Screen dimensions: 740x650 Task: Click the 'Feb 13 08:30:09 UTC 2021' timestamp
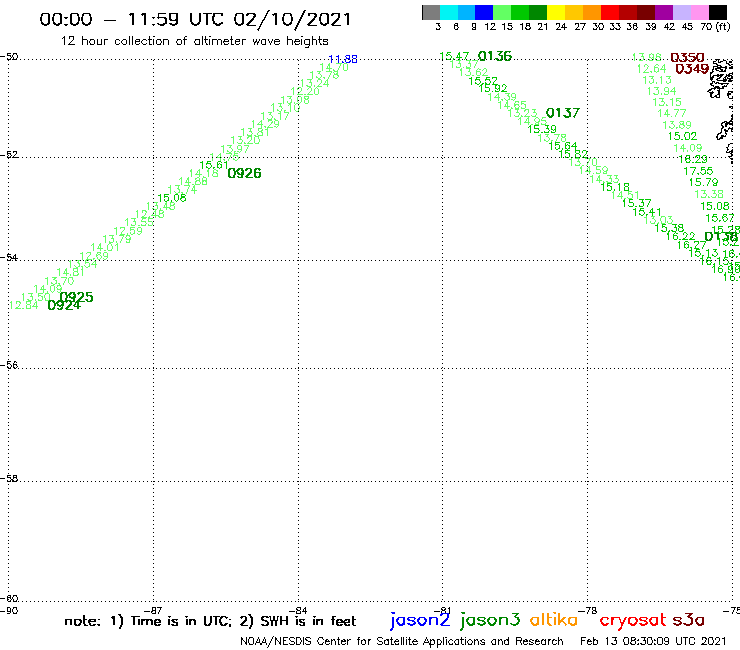(653, 641)
